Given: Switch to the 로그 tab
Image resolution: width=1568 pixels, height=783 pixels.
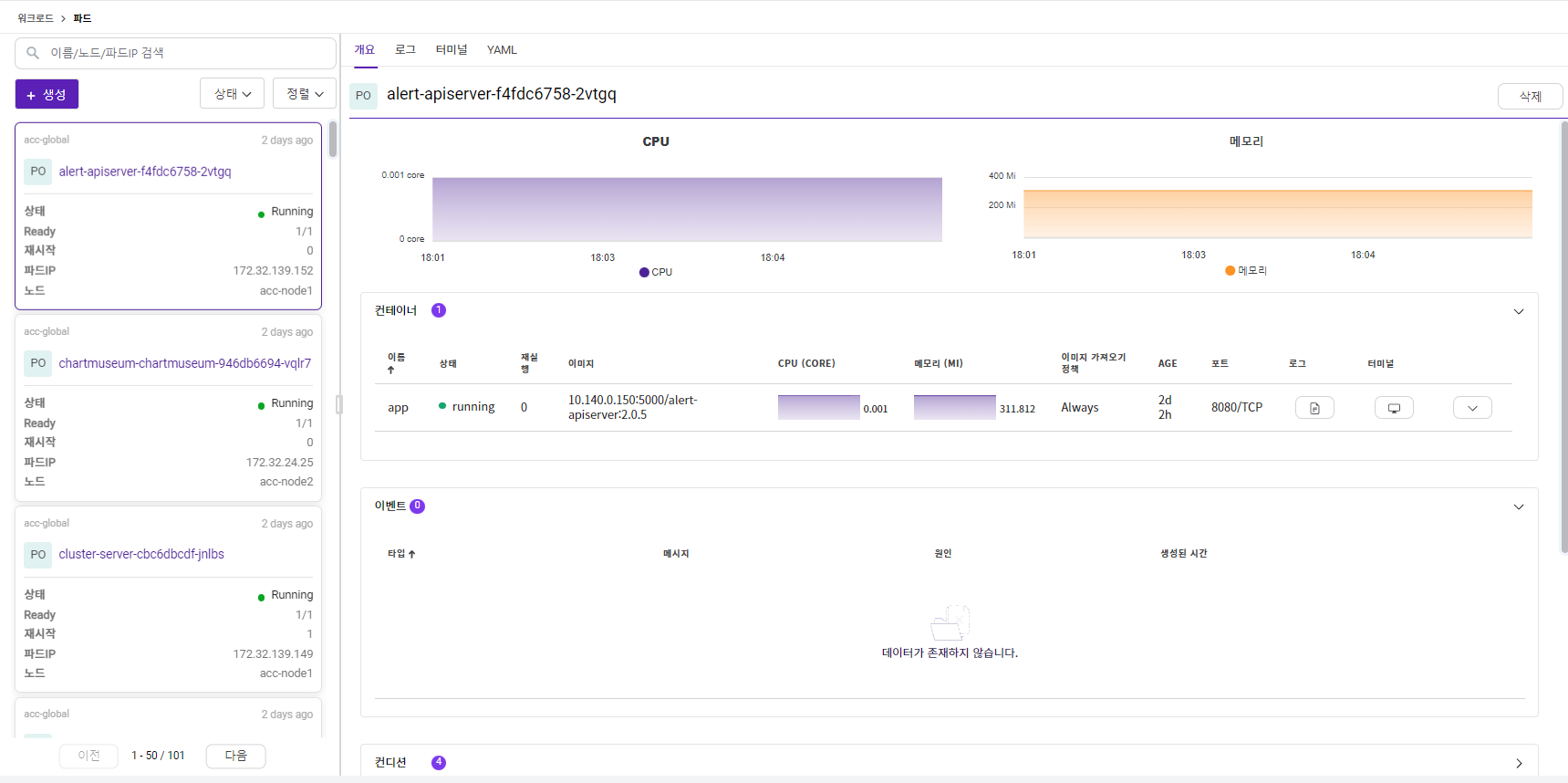Looking at the screenshot, I should tap(405, 49).
